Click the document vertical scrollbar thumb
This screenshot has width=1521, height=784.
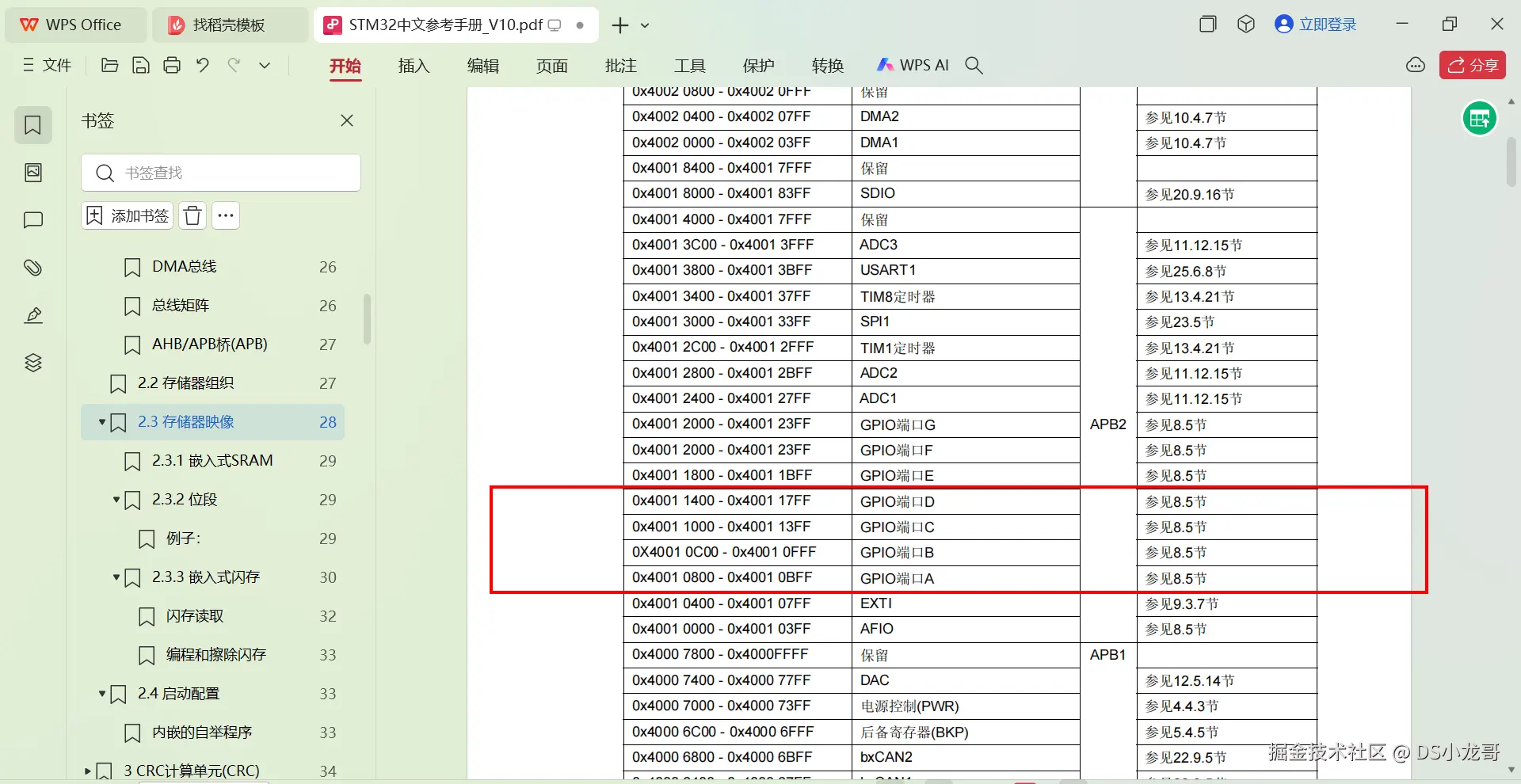point(1511,162)
